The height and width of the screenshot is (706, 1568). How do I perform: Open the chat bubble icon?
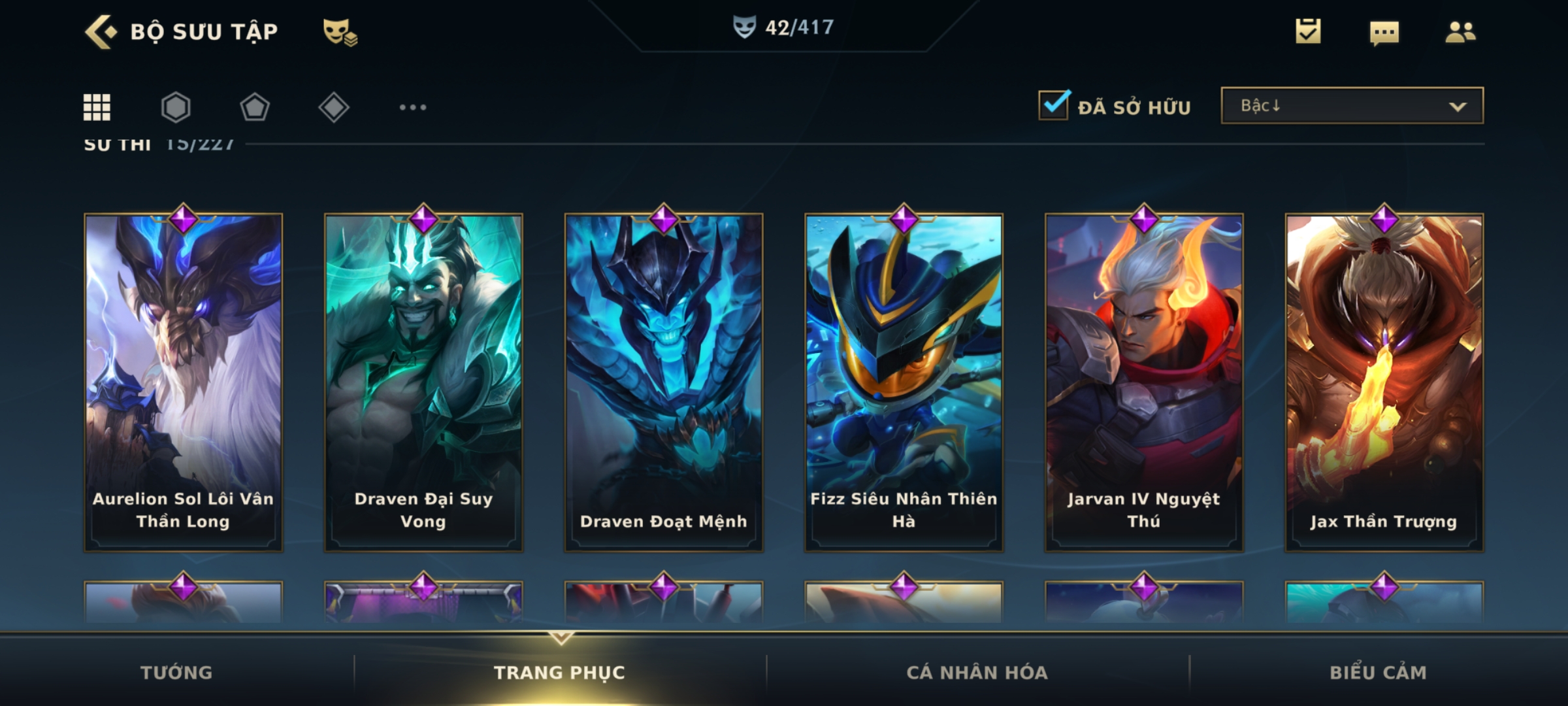tap(1384, 33)
